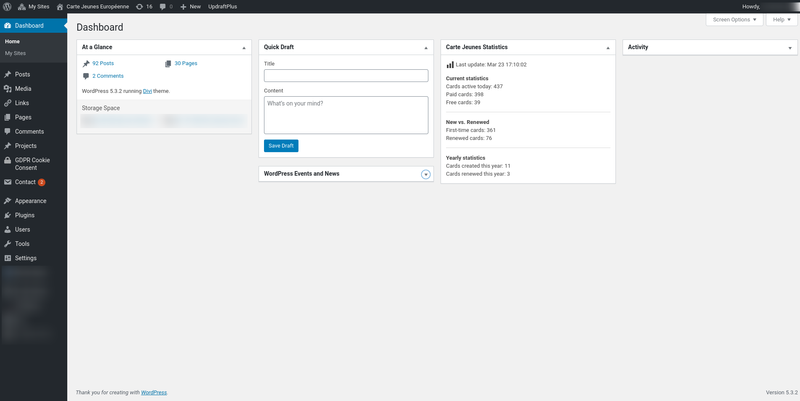Collapse the At a Glance widget
800x401 pixels.
[x=244, y=47]
